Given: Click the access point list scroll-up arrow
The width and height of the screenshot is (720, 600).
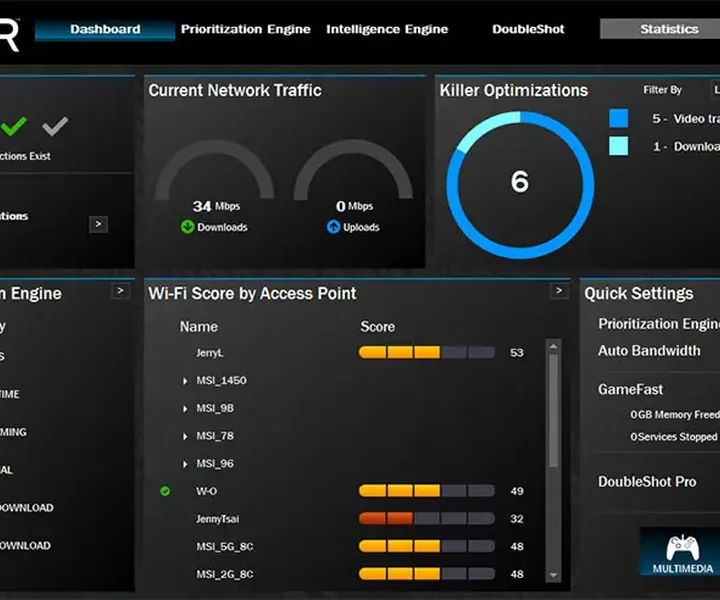Looking at the screenshot, I should click(x=553, y=347).
